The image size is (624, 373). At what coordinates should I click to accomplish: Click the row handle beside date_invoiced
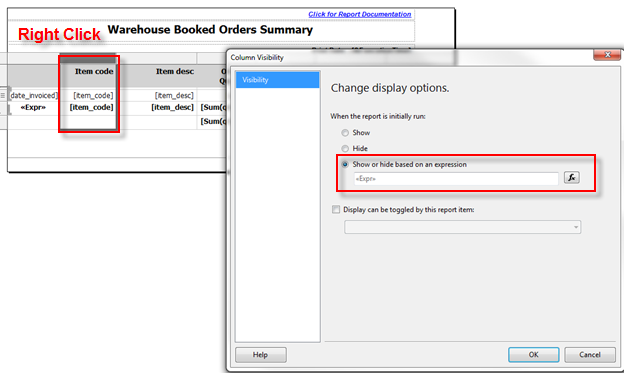(3, 95)
